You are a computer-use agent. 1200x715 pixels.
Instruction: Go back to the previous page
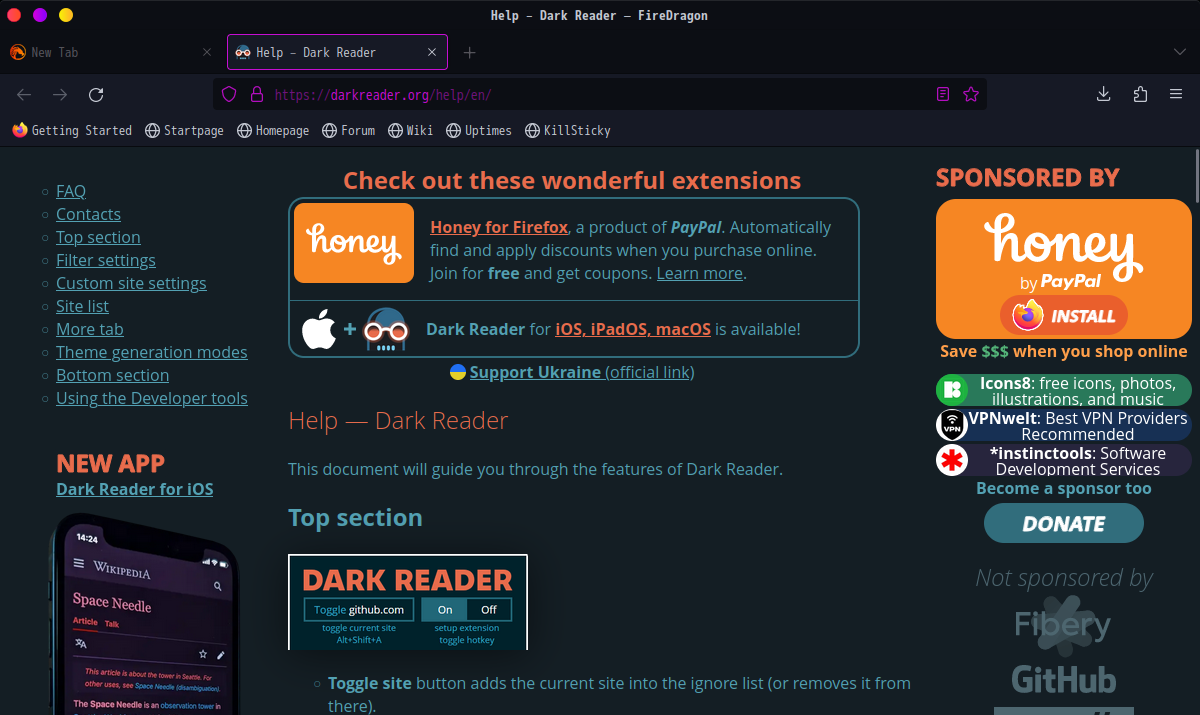pos(24,94)
